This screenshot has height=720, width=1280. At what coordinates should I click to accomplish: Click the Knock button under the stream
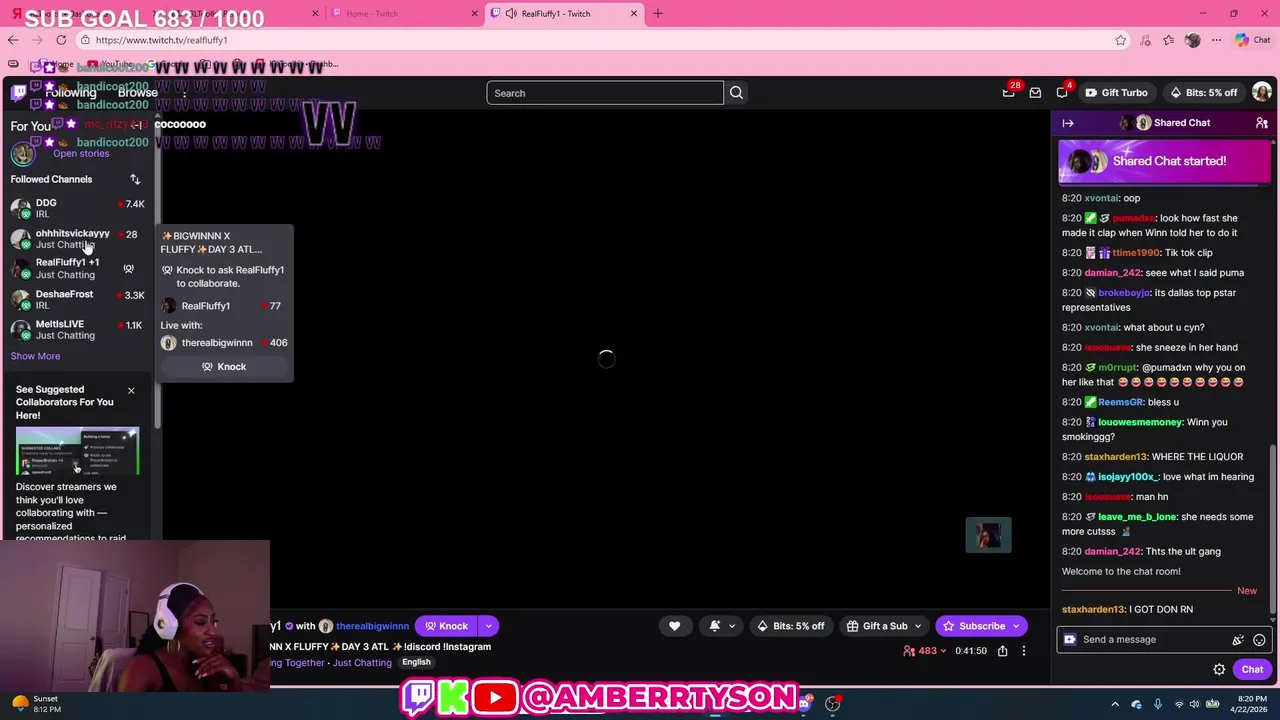[x=446, y=626]
